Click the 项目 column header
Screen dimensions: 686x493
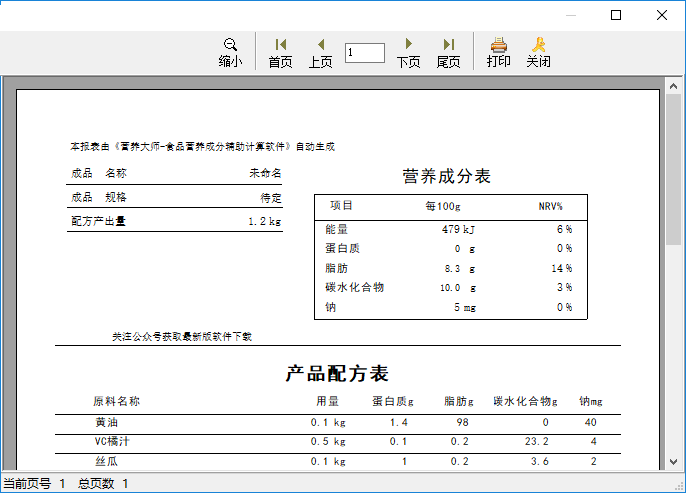point(341,206)
